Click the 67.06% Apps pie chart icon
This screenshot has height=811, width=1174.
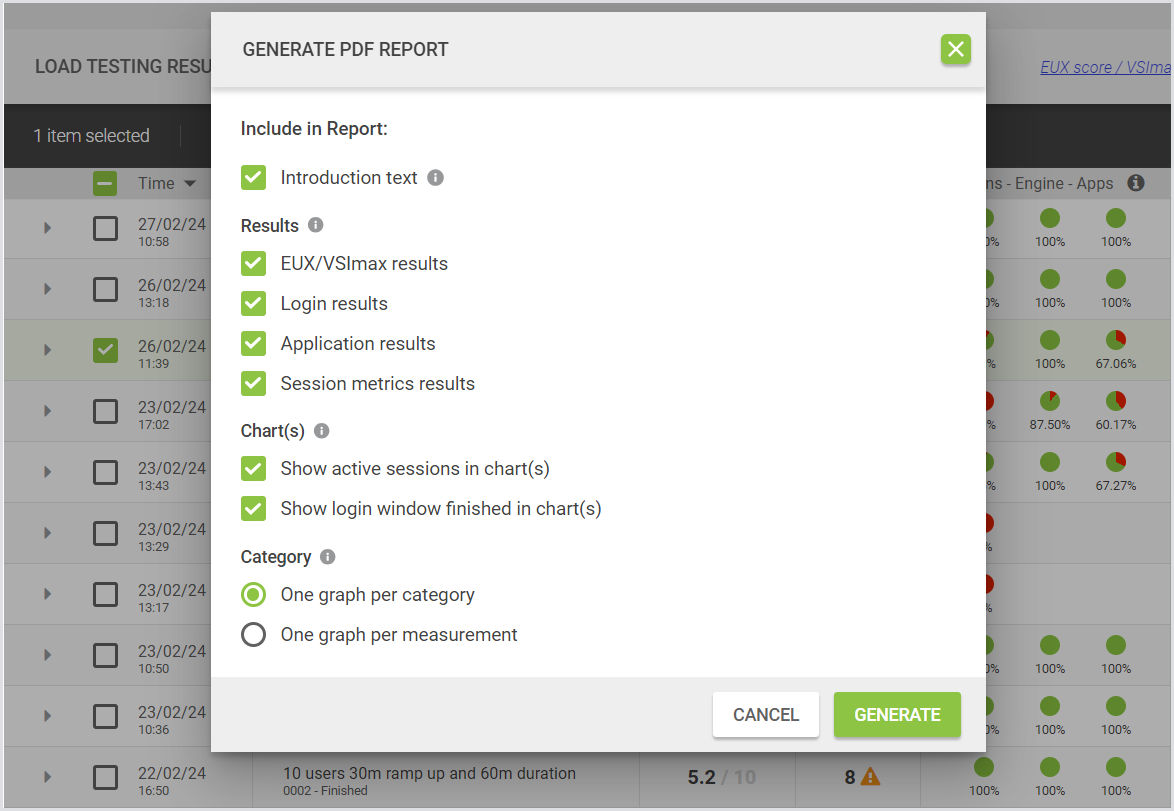click(1116, 340)
